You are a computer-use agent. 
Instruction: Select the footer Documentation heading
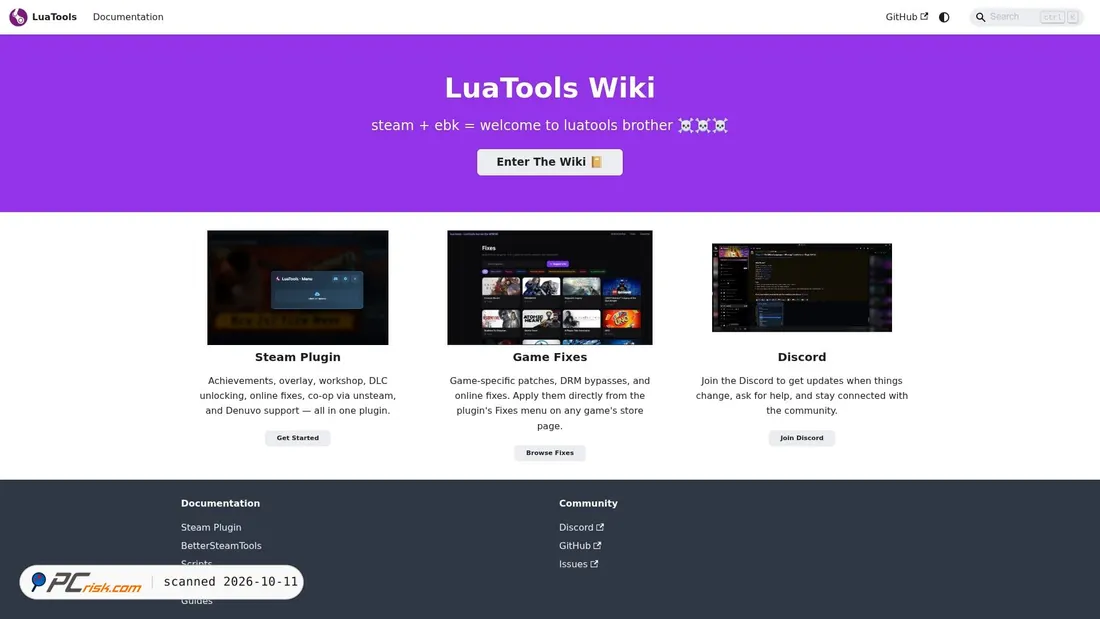pyautogui.click(x=220, y=503)
